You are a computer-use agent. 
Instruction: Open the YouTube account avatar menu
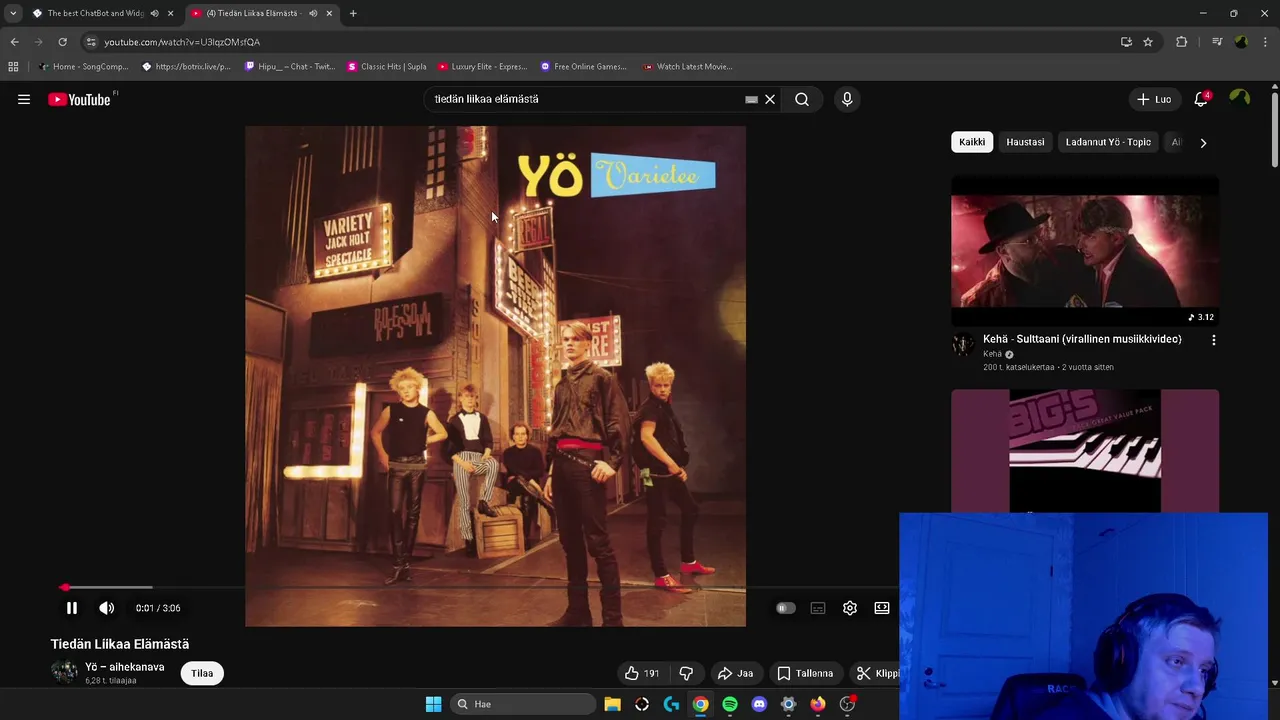click(x=1240, y=98)
